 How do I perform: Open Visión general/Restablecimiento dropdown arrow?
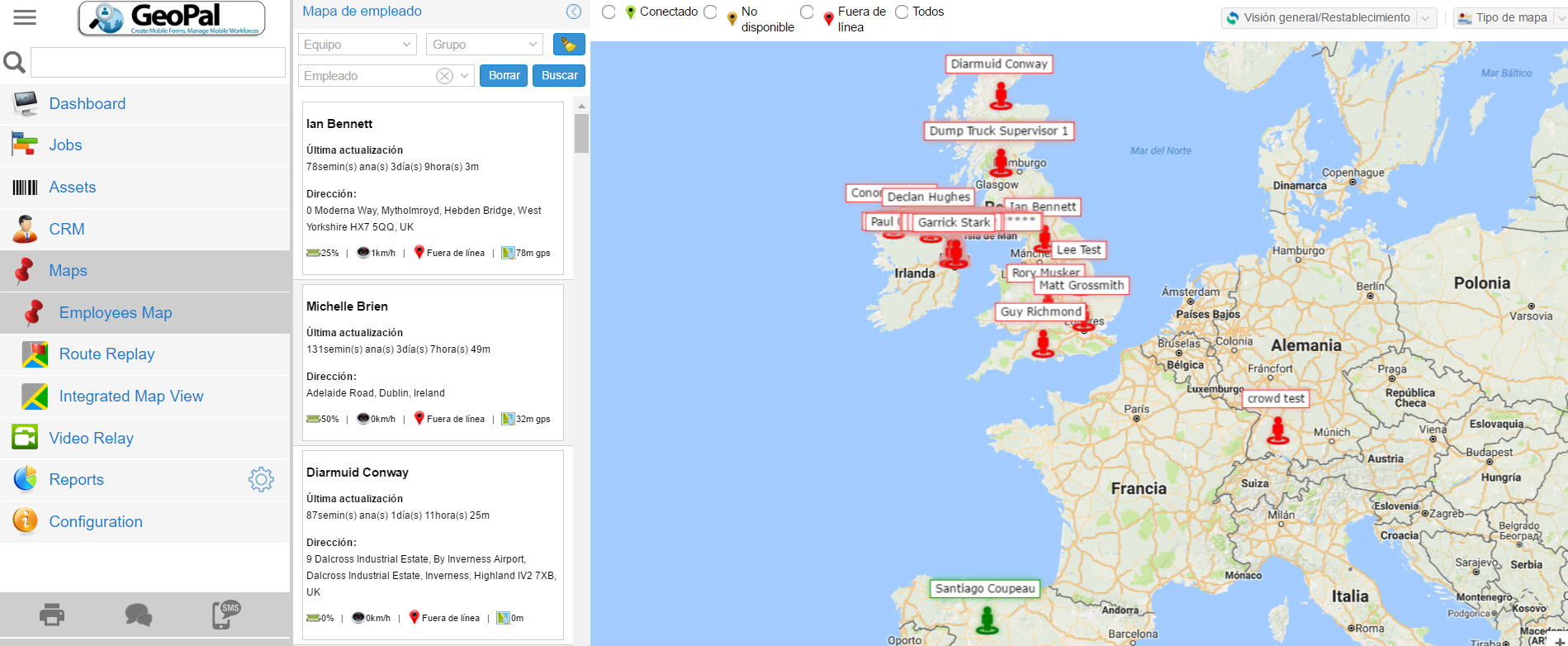click(x=1426, y=18)
